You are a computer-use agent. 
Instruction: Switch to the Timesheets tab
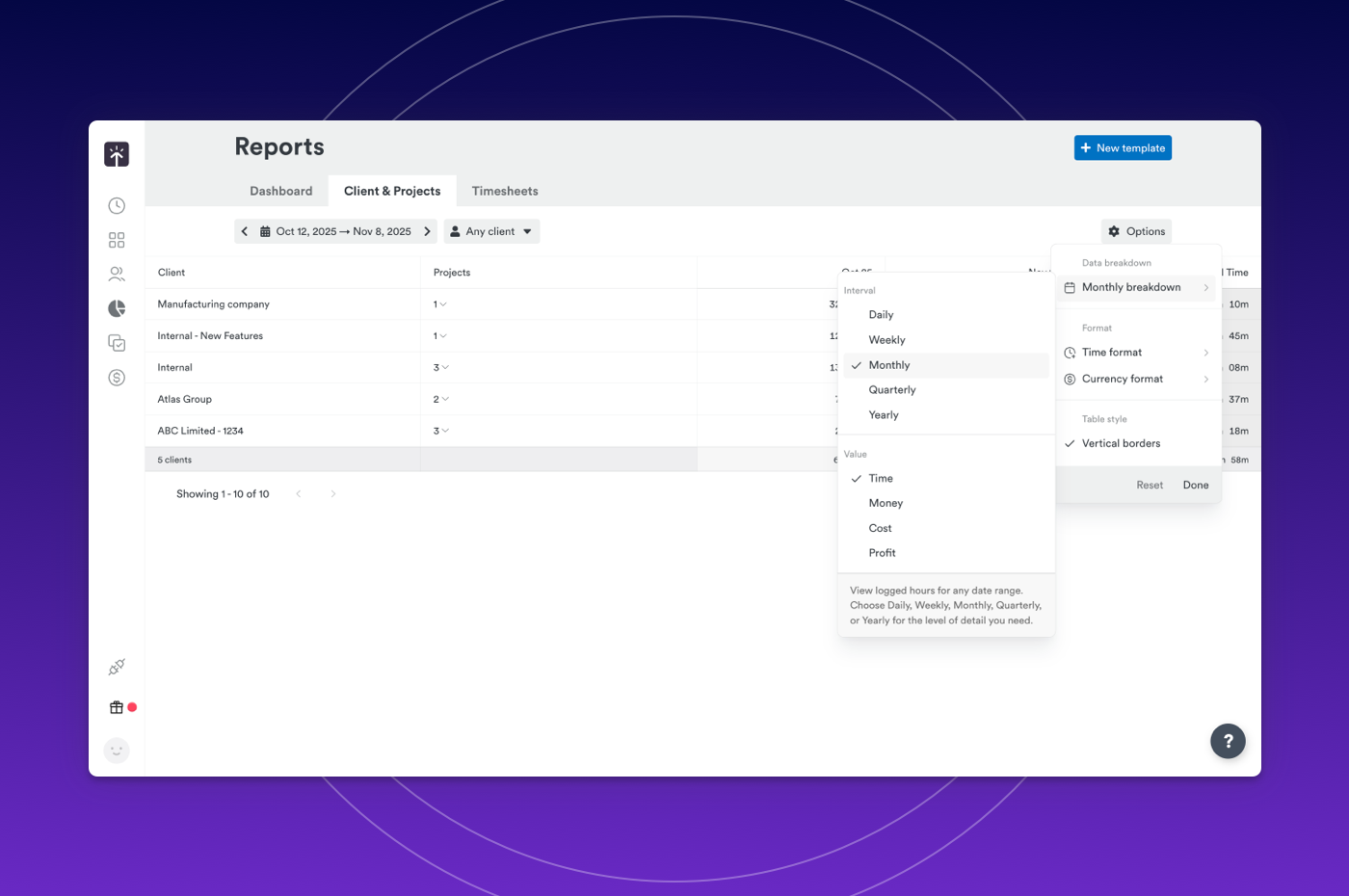[505, 191]
